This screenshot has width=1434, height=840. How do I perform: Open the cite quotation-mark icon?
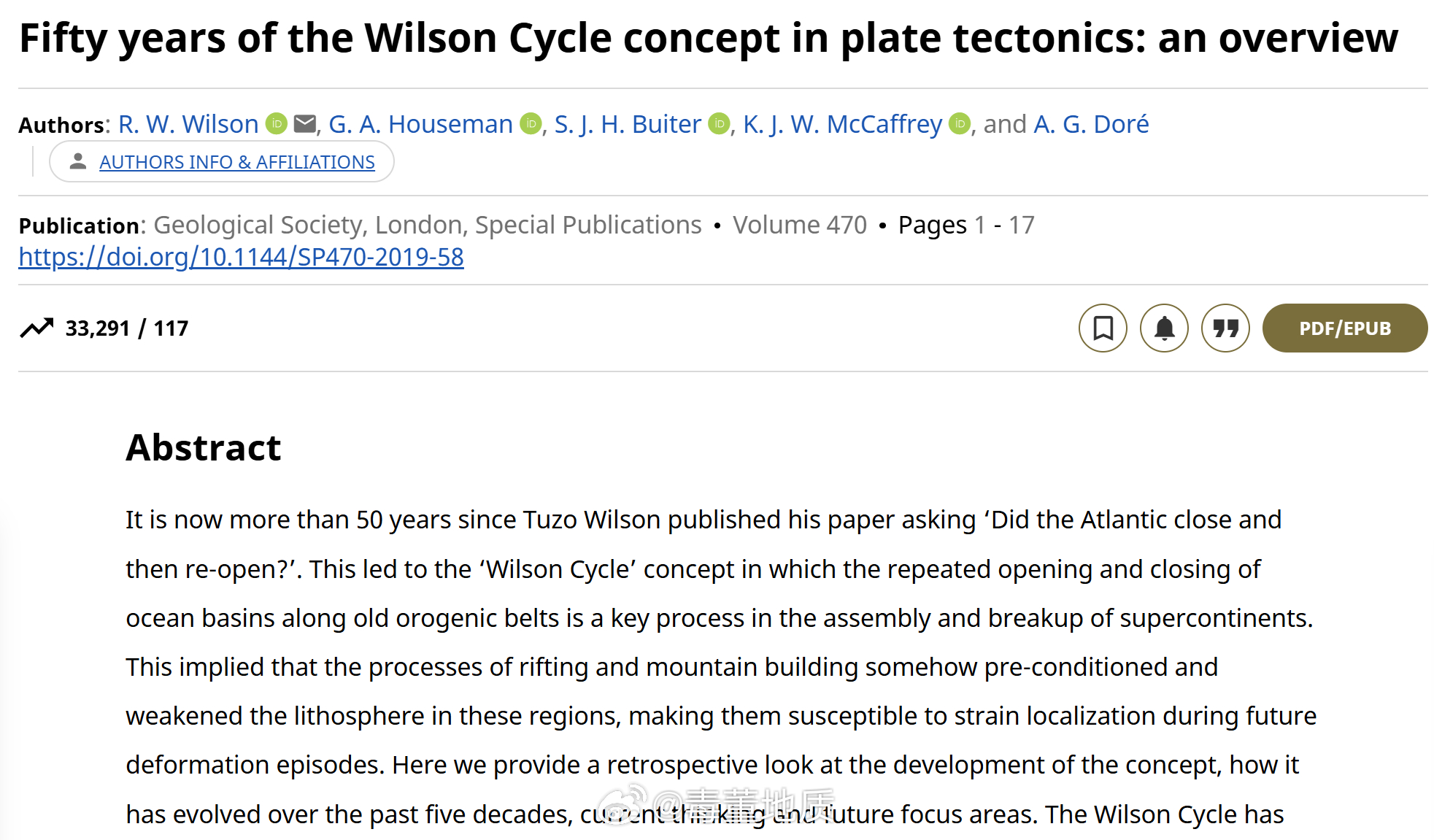(x=1225, y=328)
